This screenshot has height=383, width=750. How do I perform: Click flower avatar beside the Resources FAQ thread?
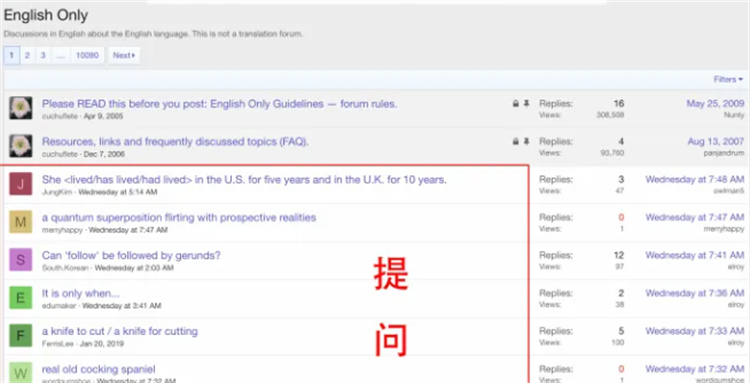(21, 146)
